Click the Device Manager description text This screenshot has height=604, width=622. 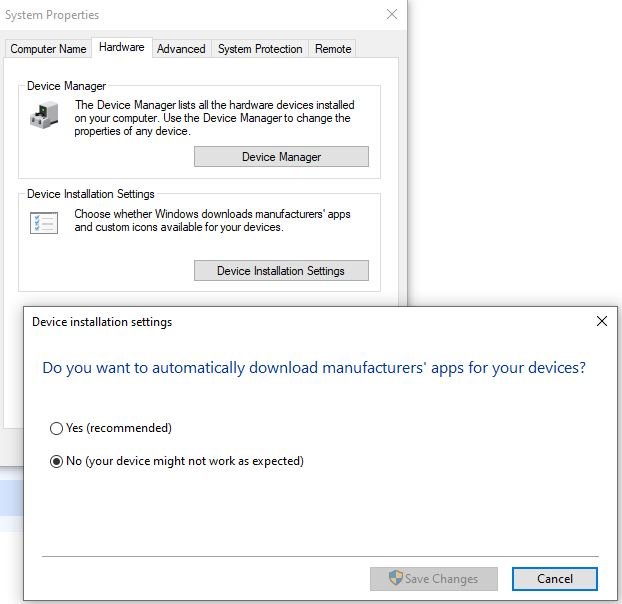213,118
